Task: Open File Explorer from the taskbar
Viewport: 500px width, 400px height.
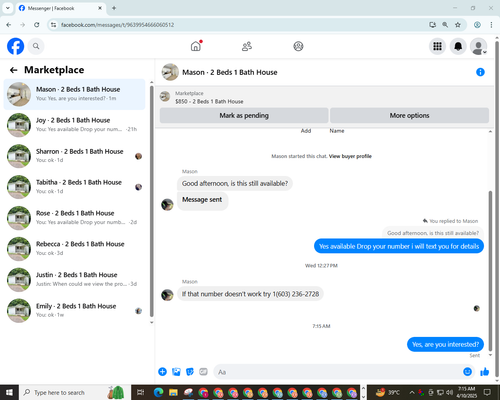Action: 173,392
